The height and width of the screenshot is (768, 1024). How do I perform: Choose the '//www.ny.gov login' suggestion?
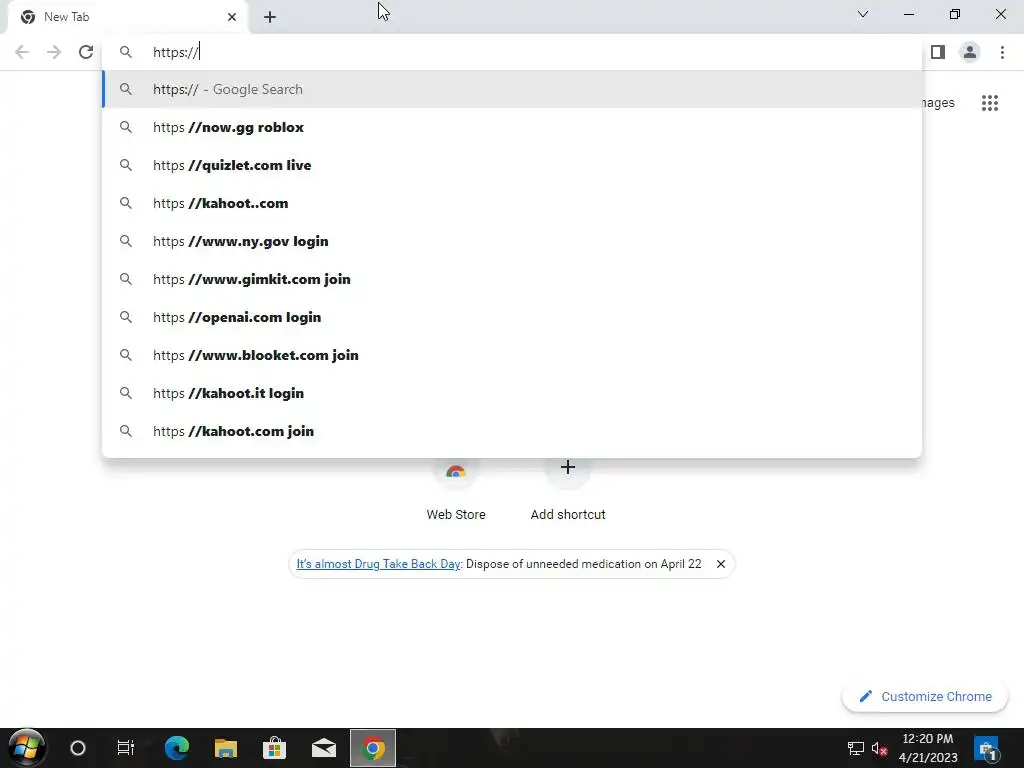coord(512,241)
